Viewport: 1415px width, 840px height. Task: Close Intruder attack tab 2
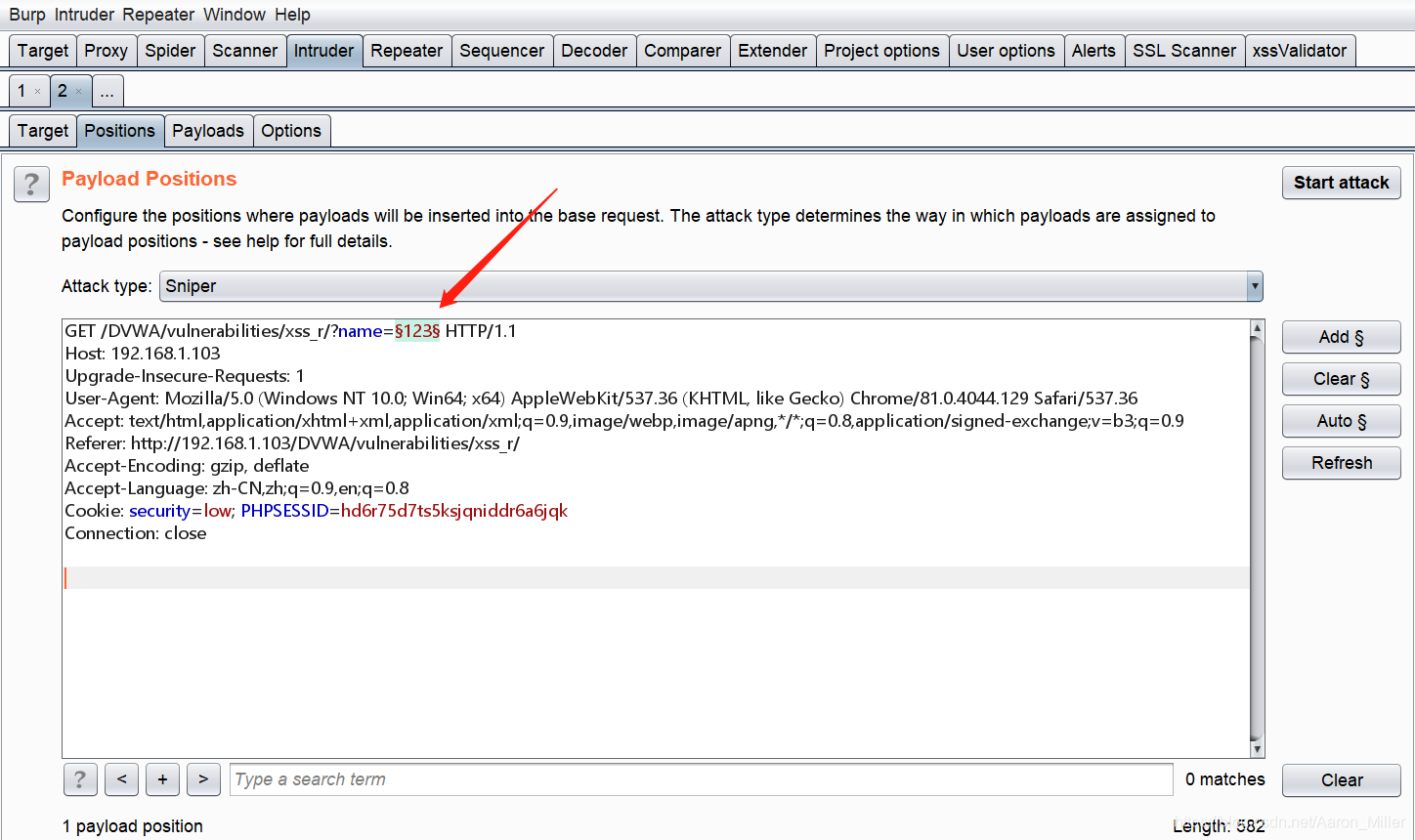click(x=79, y=91)
